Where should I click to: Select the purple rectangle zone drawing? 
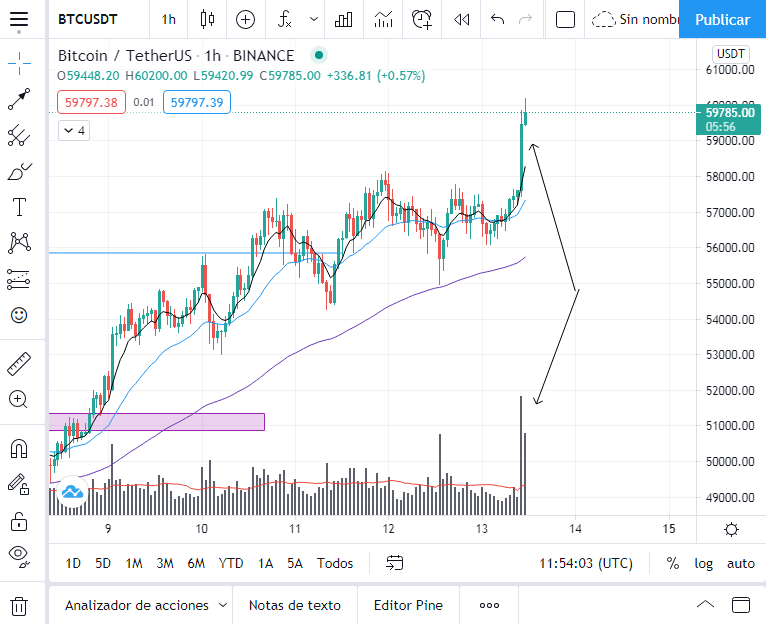click(156, 422)
